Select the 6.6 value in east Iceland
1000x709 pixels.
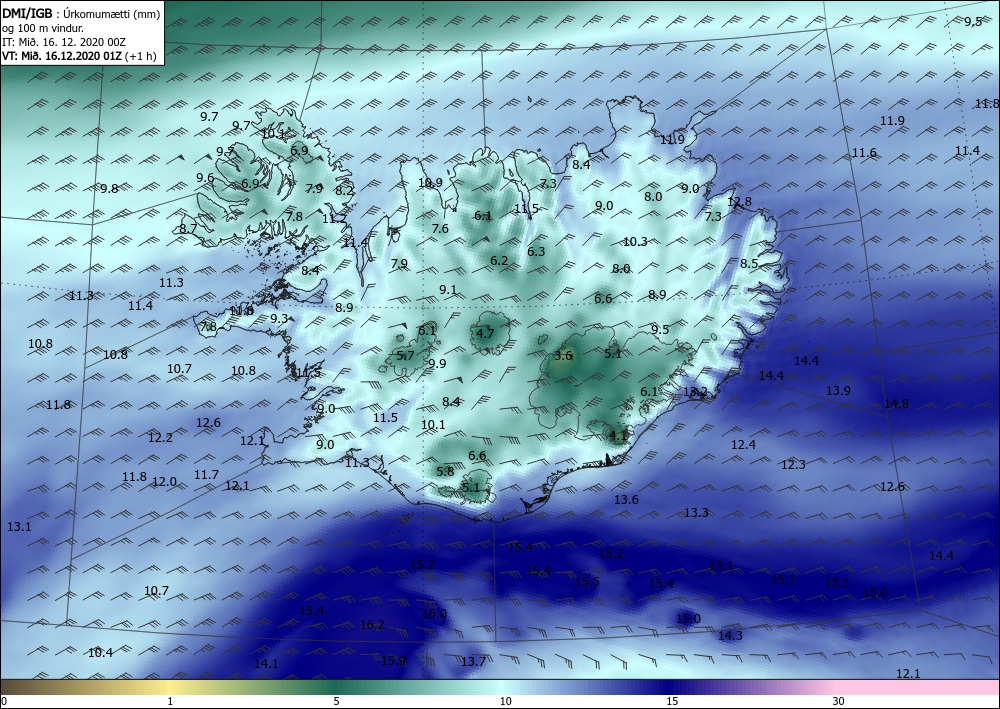(x=603, y=298)
